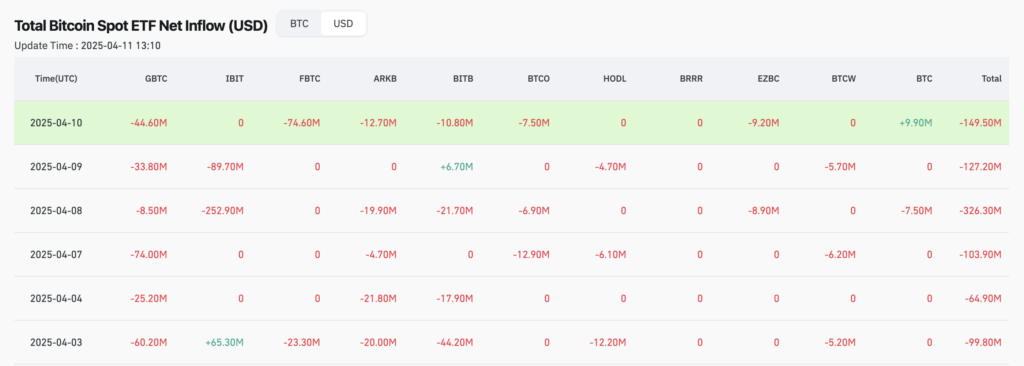Image resolution: width=1024 pixels, height=366 pixels.
Task: Click the -127.20M total value
Action: 980,167
